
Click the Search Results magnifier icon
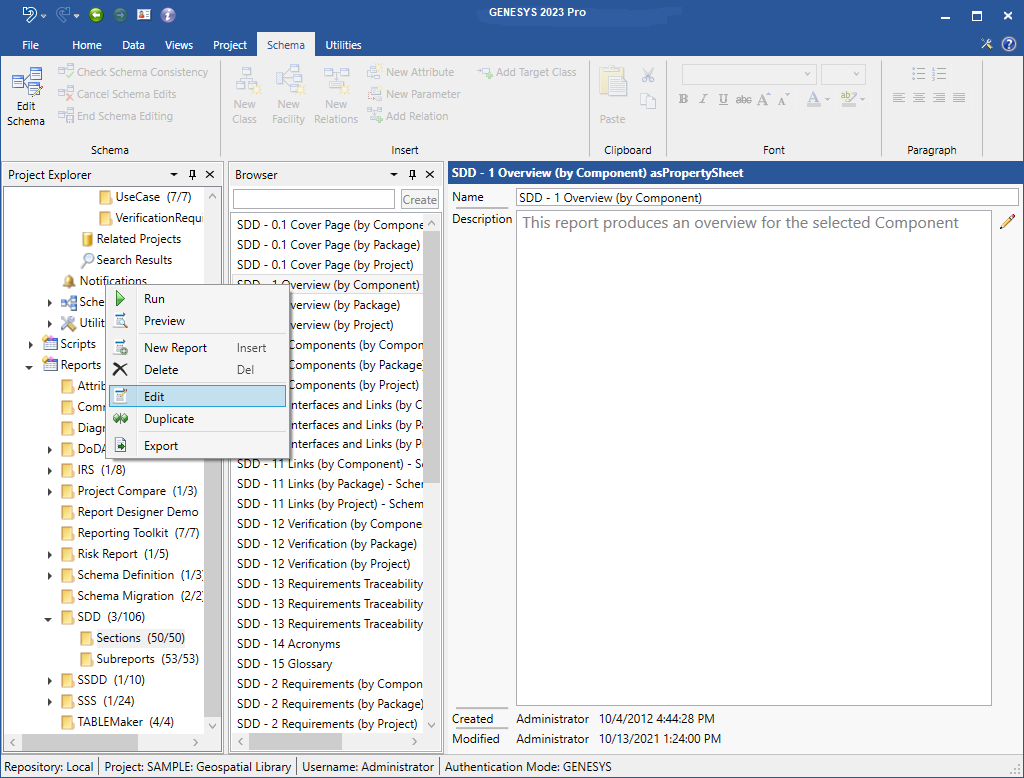click(x=88, y=260)
